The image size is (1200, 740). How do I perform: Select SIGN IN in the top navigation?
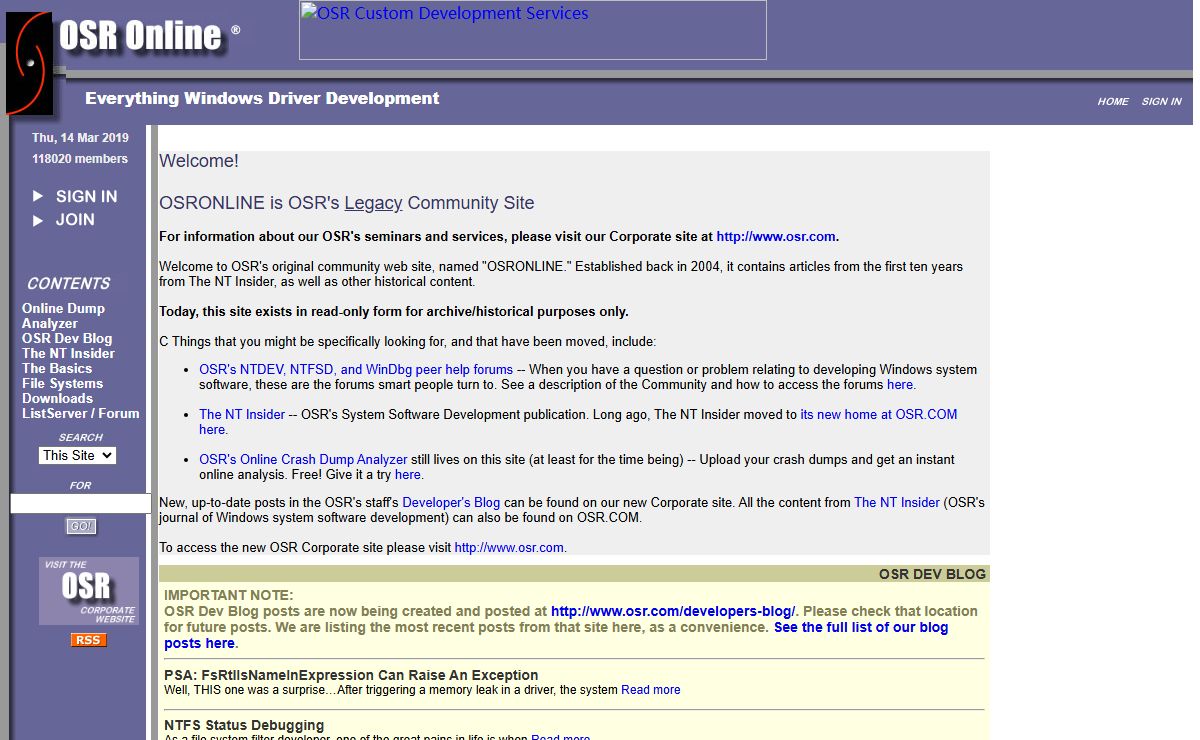point(1161,101)
